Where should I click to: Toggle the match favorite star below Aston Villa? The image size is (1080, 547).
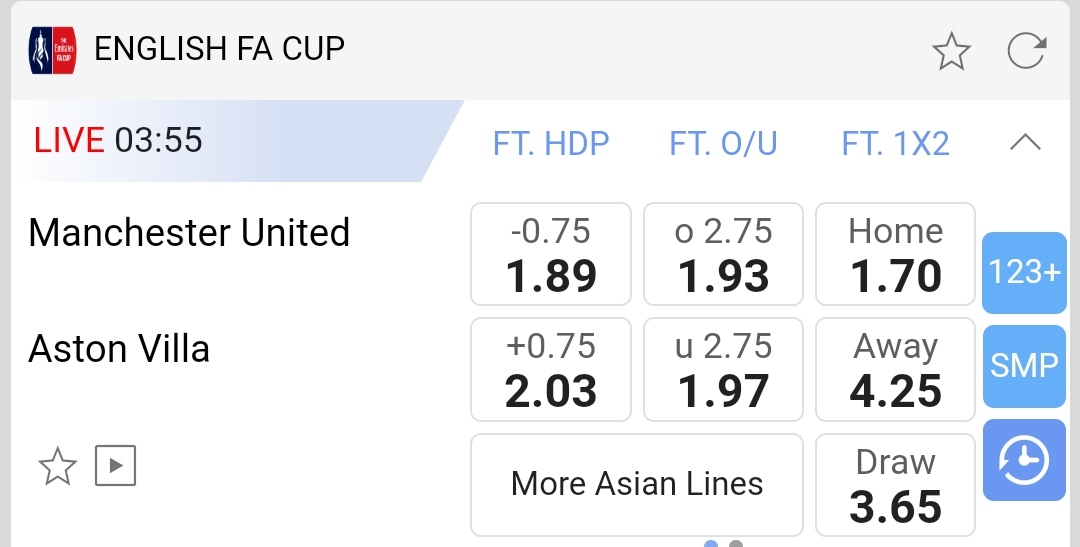[x=57, y=465]
